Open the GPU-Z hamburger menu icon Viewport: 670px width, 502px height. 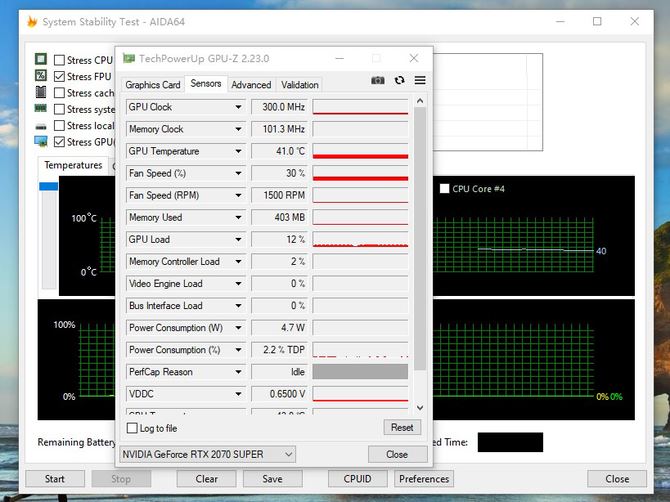pyautogui.click(x=420, y=80)
